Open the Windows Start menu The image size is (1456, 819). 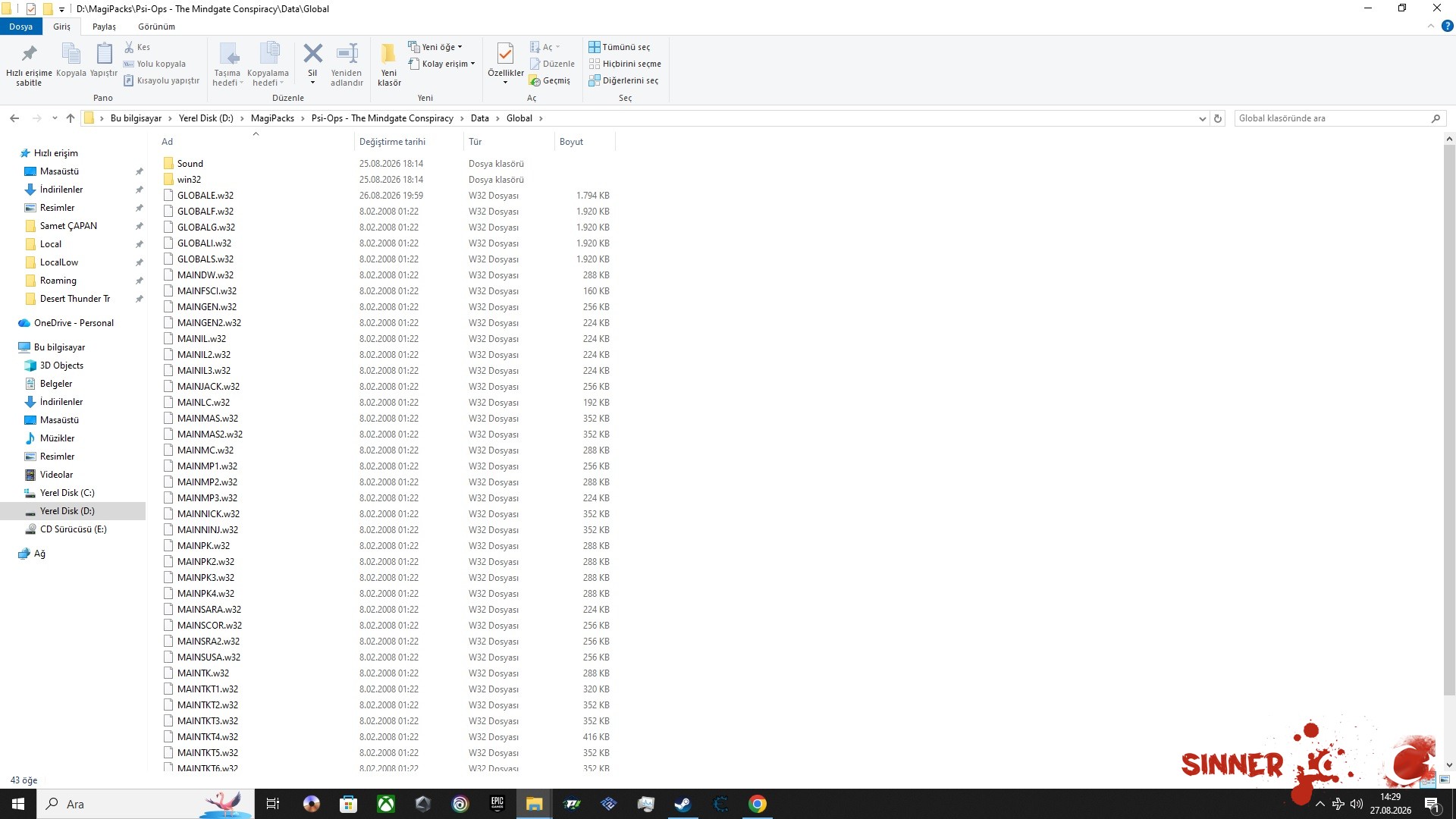18,804
